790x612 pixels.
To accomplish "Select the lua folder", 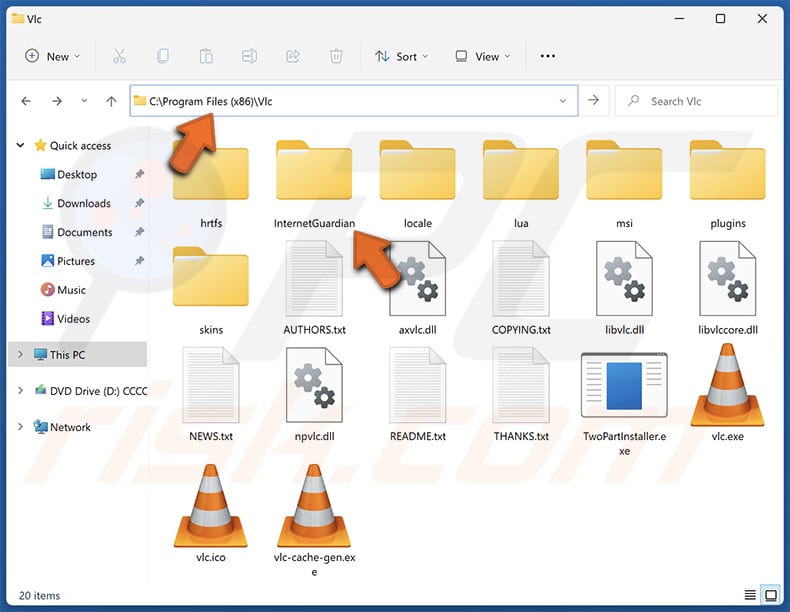I will click(521, 184).
